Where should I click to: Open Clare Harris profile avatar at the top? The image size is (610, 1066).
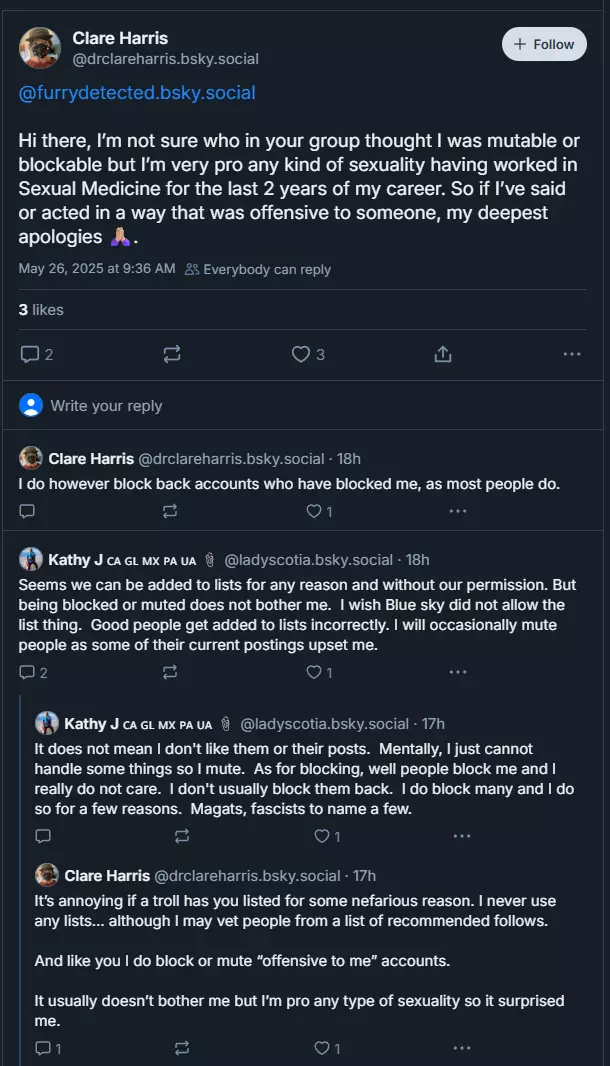pos(39,48)
